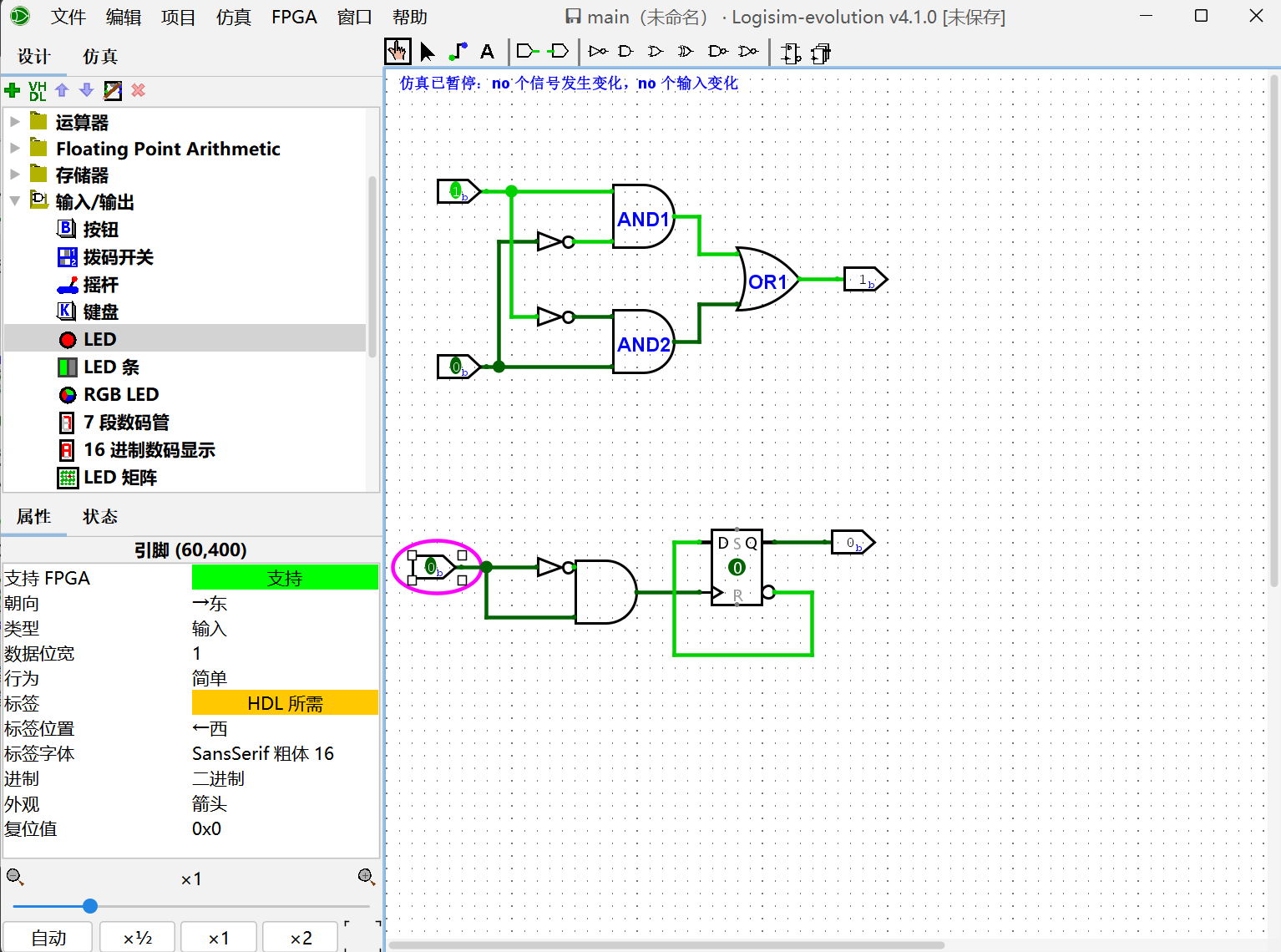
Task: Open the 类型 value dropdown showing 输入
Action: click(x=285, y=628)
